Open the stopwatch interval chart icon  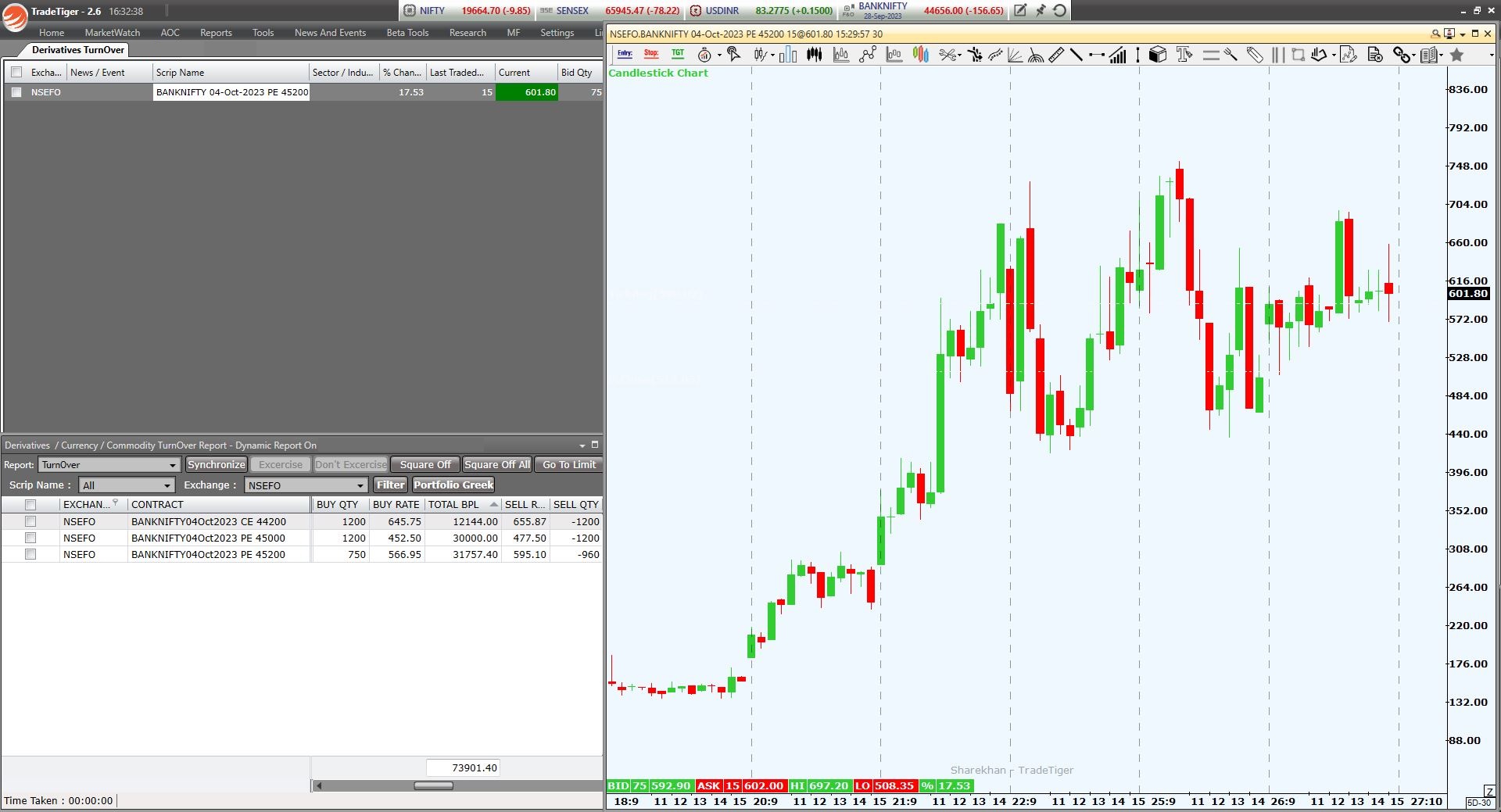tap(704, 55)
